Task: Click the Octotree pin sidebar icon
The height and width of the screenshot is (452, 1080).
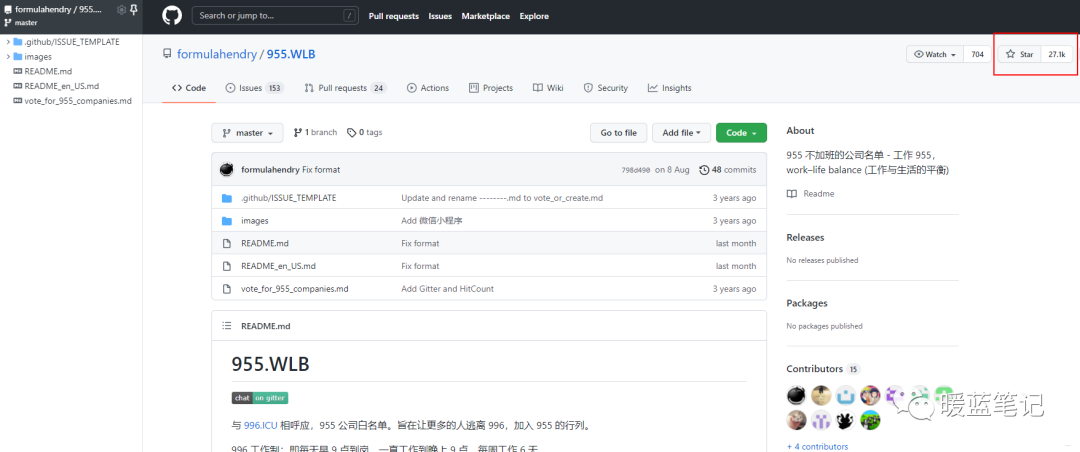Action: [134, 10]
